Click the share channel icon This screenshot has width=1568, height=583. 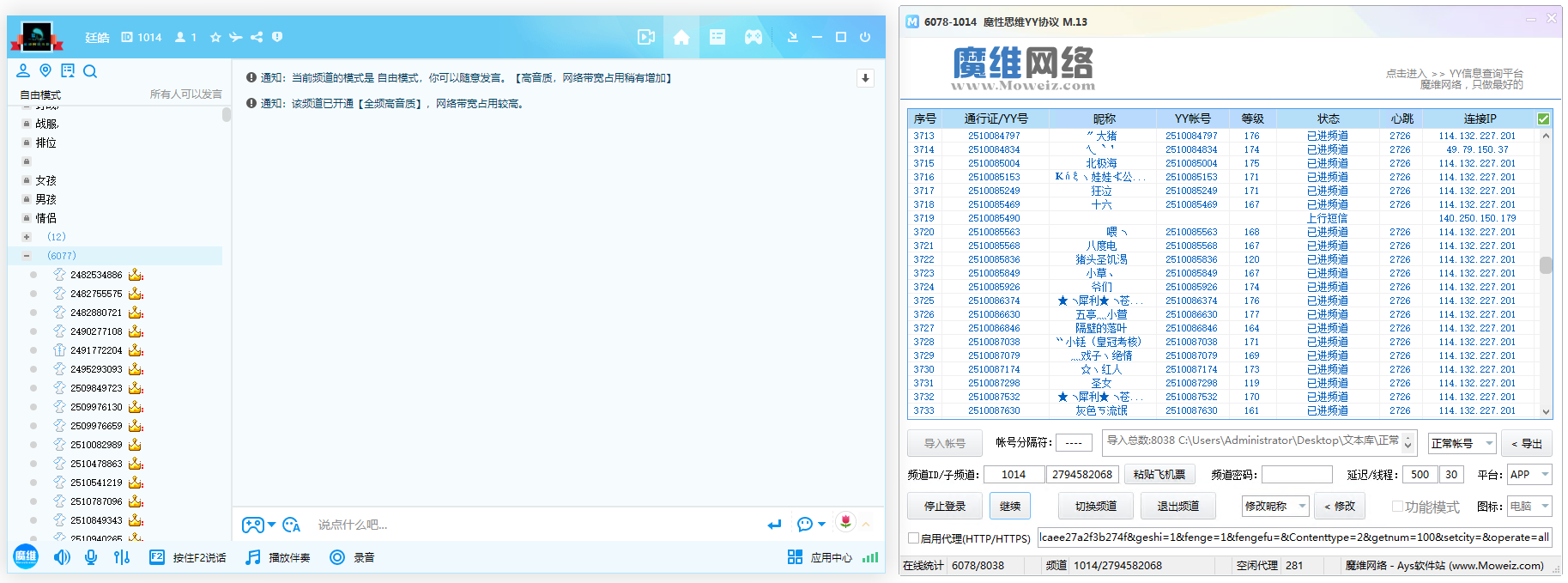pyautogui.click(x=257, y=37)
